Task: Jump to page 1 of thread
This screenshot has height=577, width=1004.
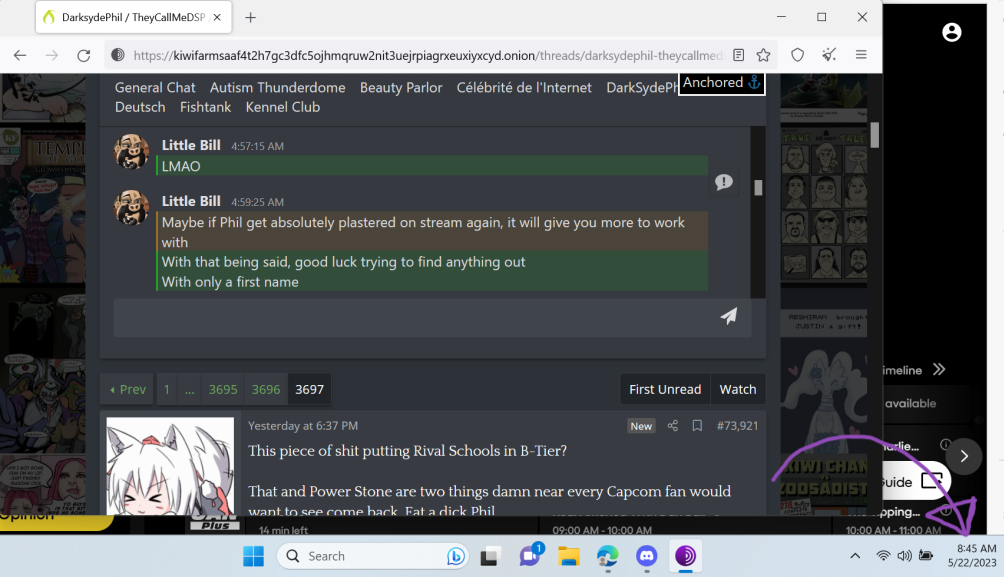Action: click(x=166, y=389)
